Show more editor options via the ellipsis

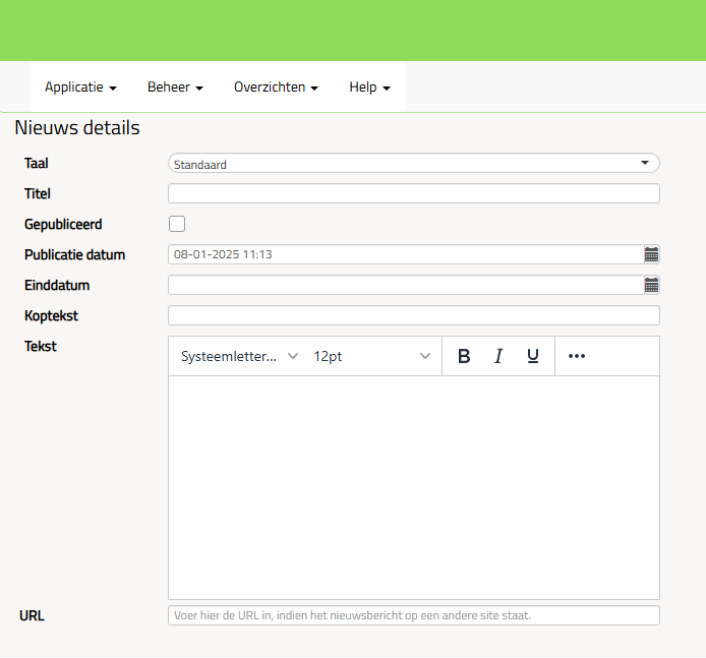[576, 356]
